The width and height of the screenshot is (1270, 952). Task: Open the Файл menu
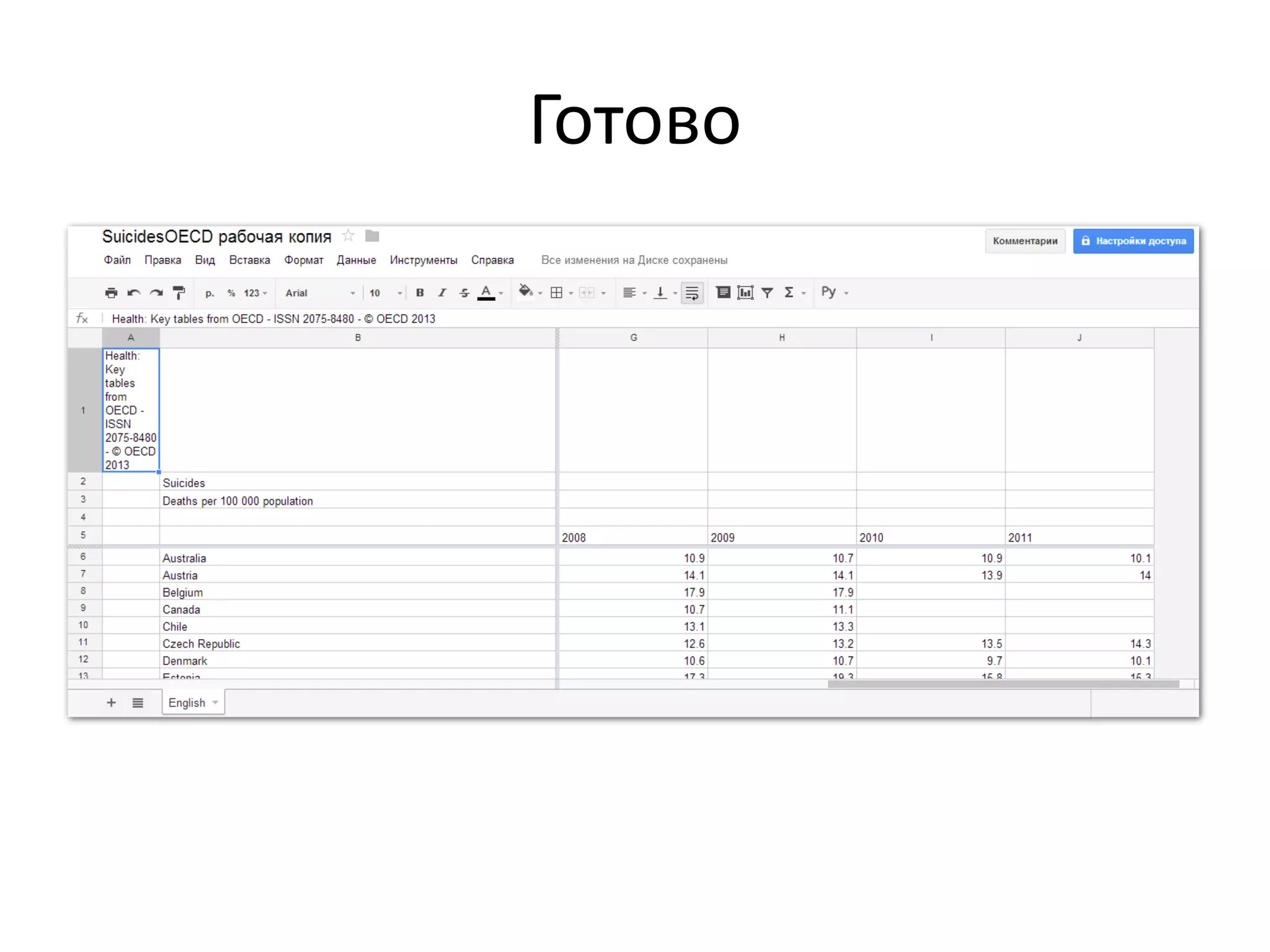117,260
